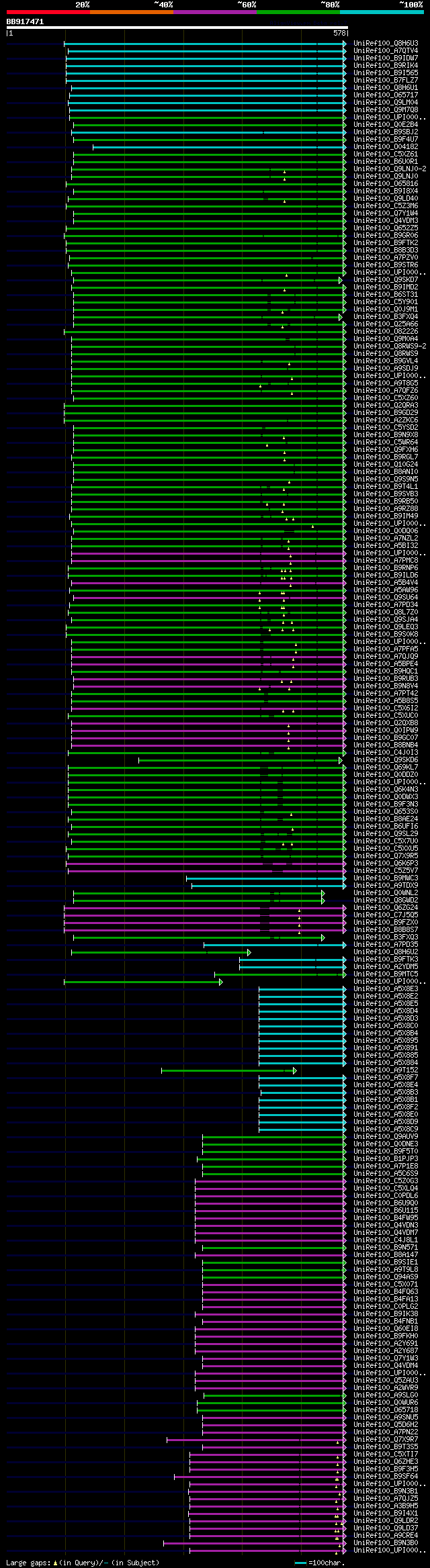The image size is (430, 1568).
Task: Click the cyan alignment bar of UniRef100_Q8H6U3
Action: pos(205,43)
